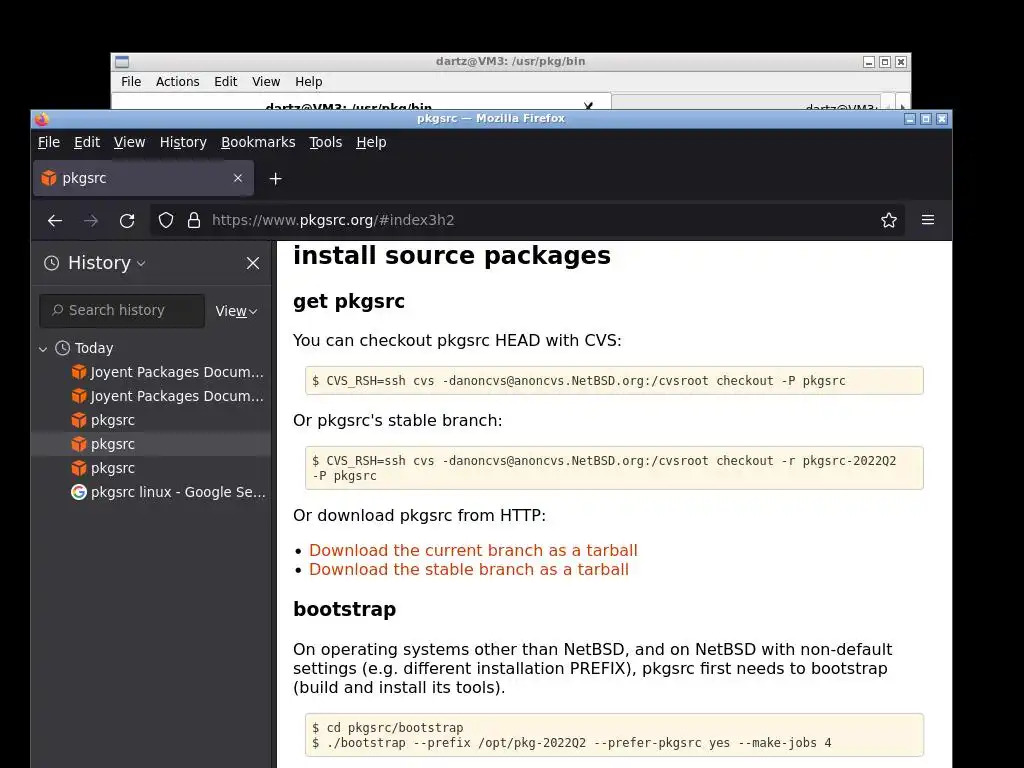
Task: Open the Bookmarks menu in Firefox
Action: [x=258, y=142]
